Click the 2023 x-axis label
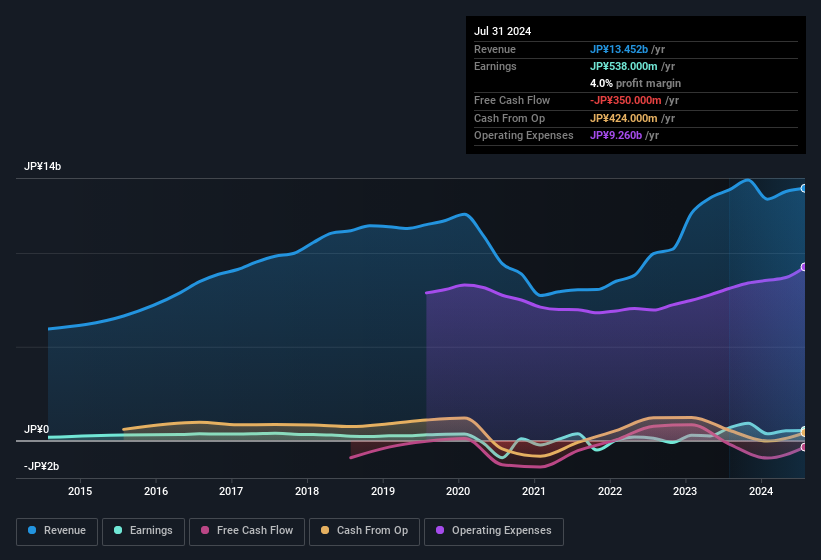This screenshot has width=821, height=560. [685, 491]
